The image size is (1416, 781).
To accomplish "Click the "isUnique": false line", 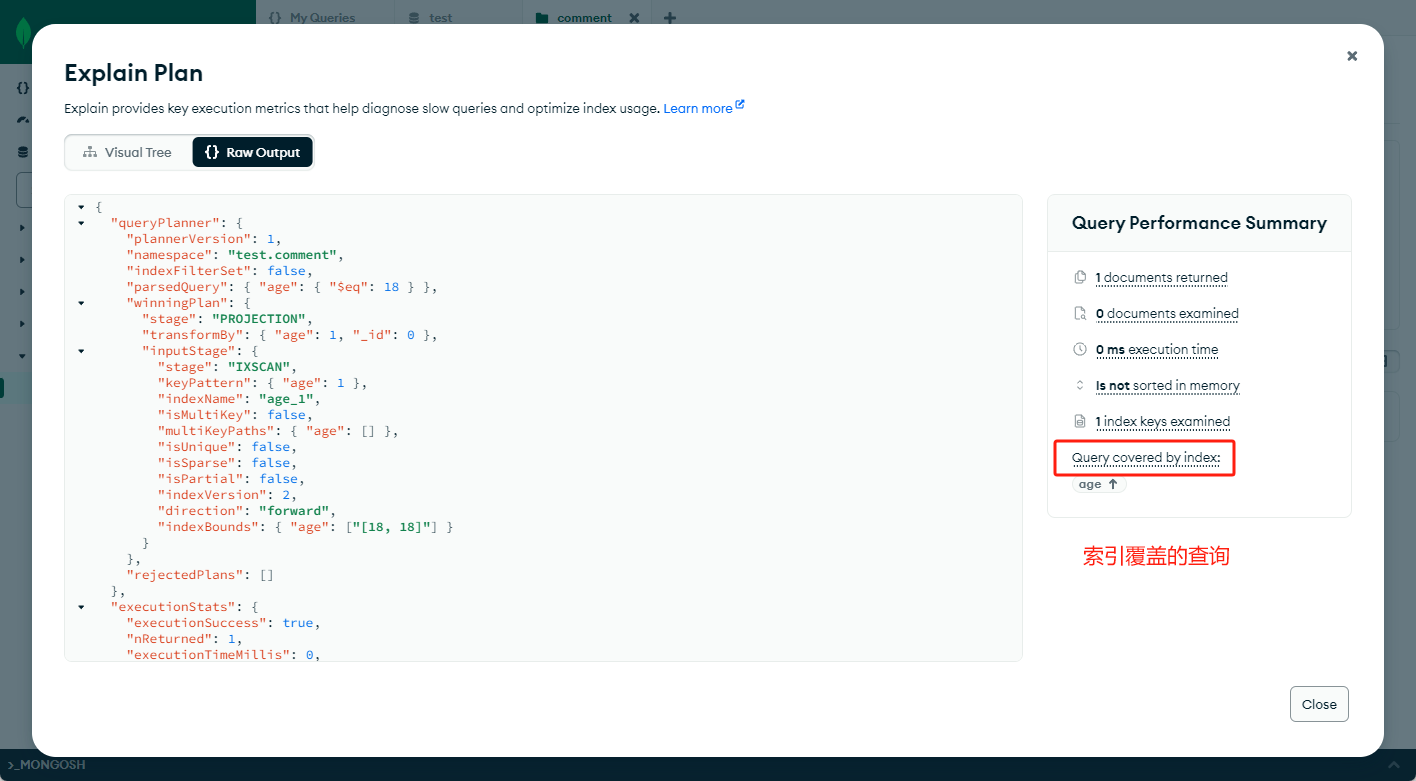I will pyautogui.click(x=227, y=447).
